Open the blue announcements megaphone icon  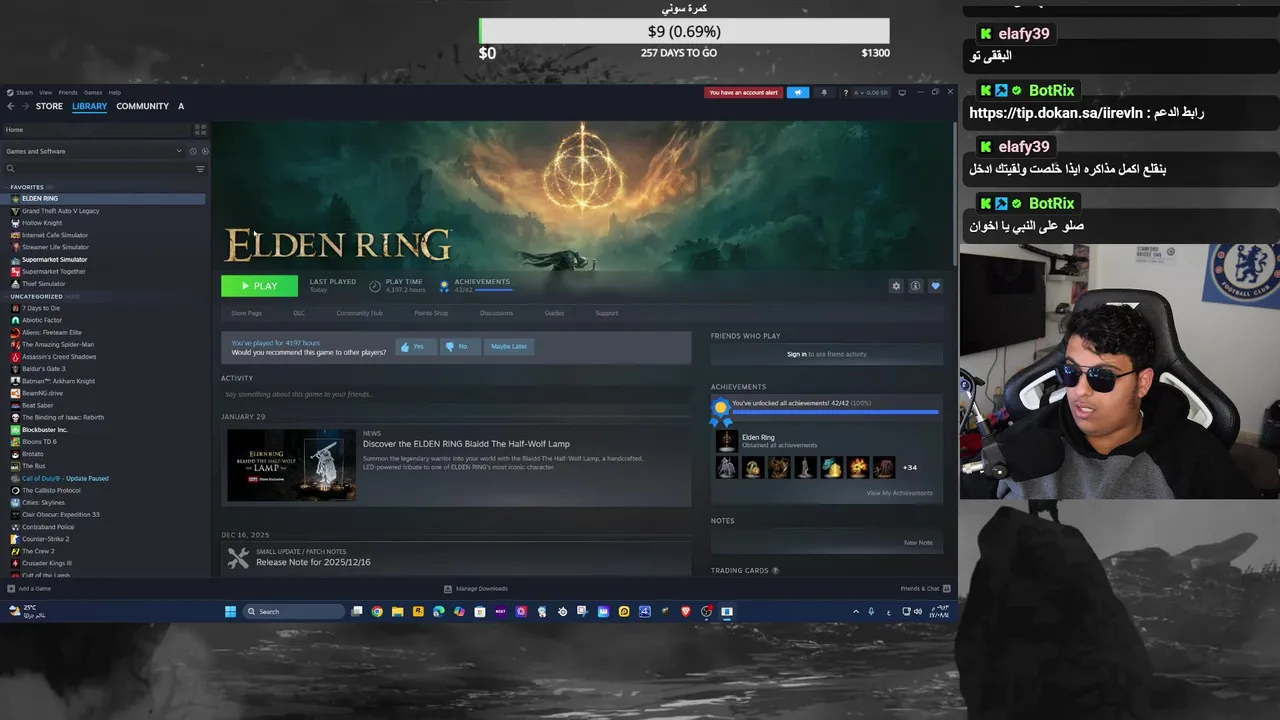coord(798,93)
